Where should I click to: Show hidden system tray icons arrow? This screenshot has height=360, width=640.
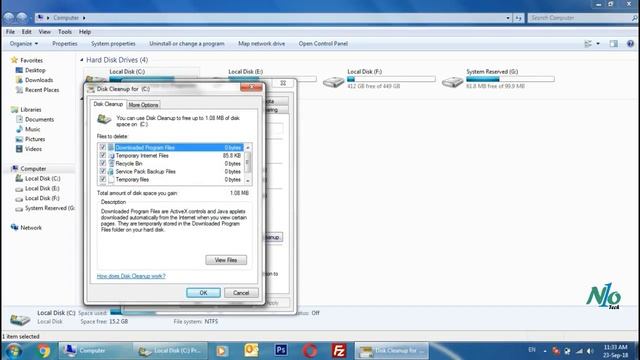click(544, 351)
